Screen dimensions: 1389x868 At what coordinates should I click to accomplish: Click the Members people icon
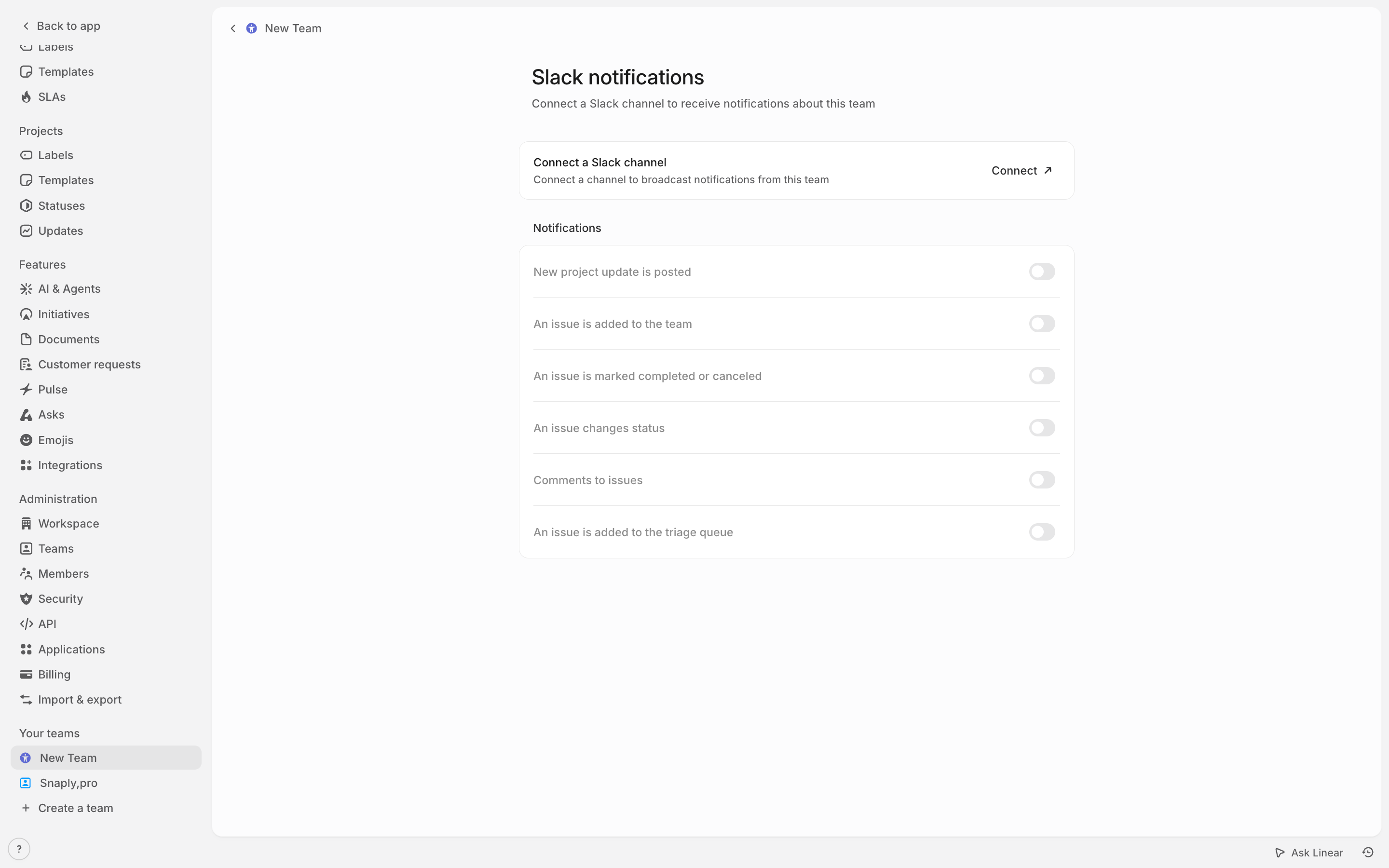click(26, 573)
